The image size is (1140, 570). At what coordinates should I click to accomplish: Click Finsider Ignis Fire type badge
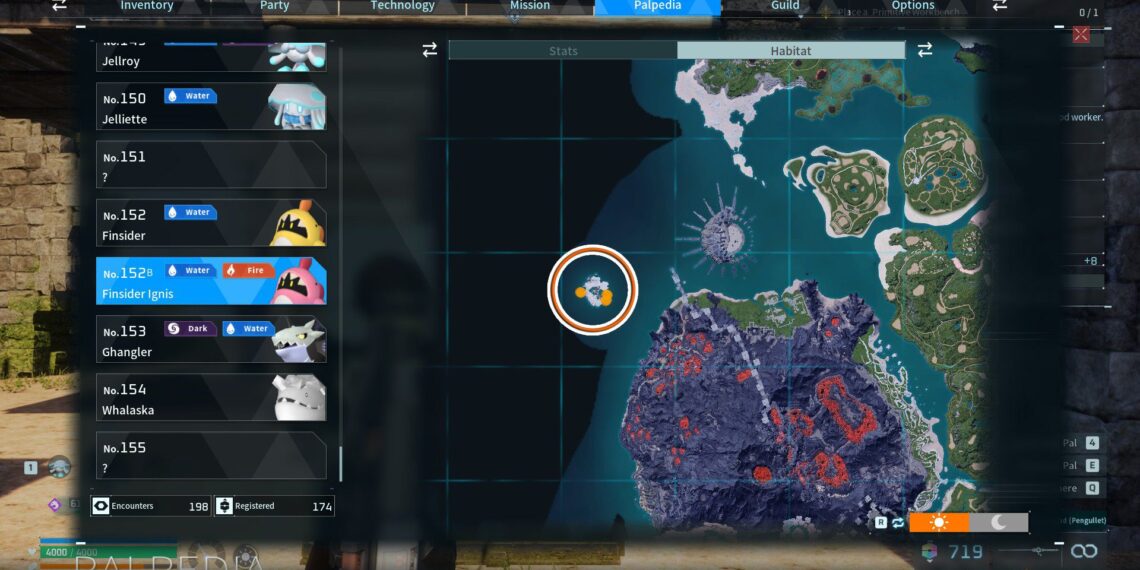point(249,270)
